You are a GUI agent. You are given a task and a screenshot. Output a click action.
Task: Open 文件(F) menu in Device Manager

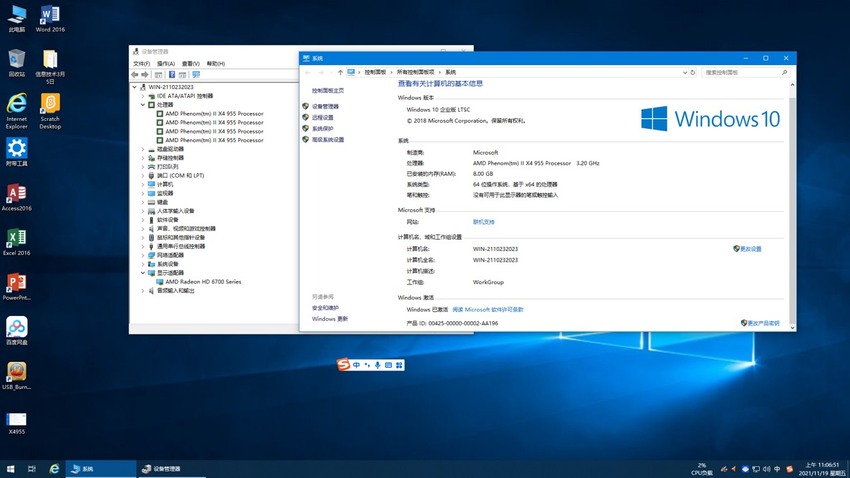pos(141,63)
